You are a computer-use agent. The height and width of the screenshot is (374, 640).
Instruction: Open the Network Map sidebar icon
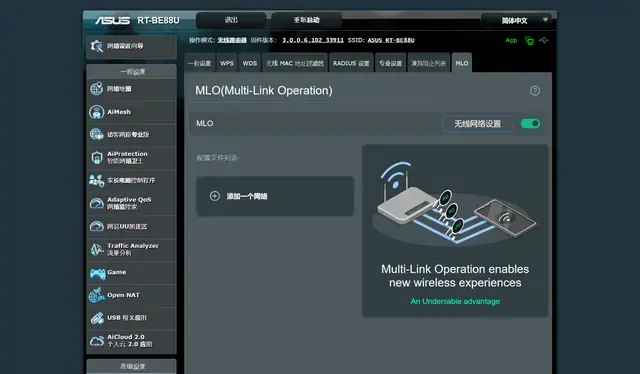coord(96,89)
